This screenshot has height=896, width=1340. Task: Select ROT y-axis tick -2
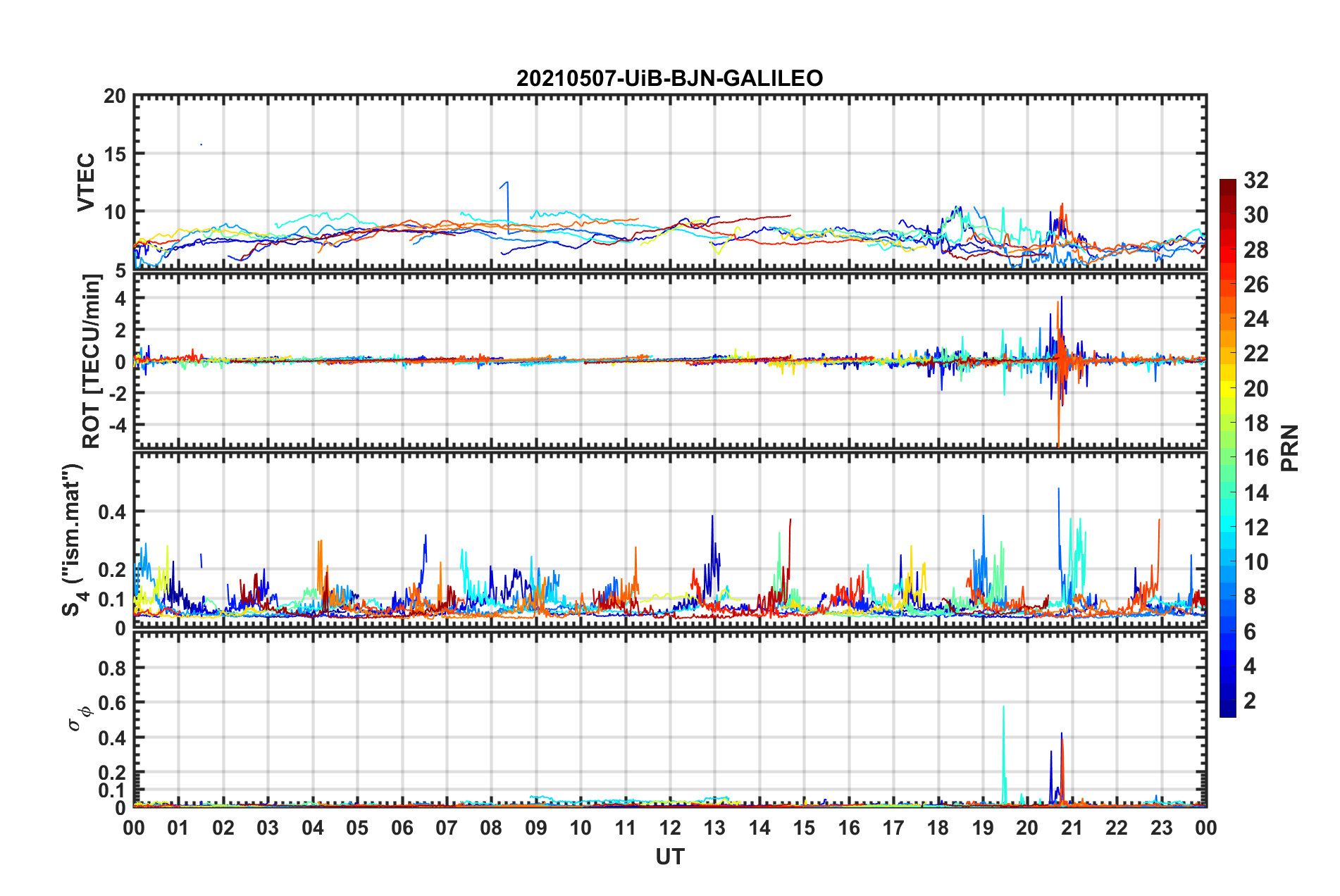[118, 394]
